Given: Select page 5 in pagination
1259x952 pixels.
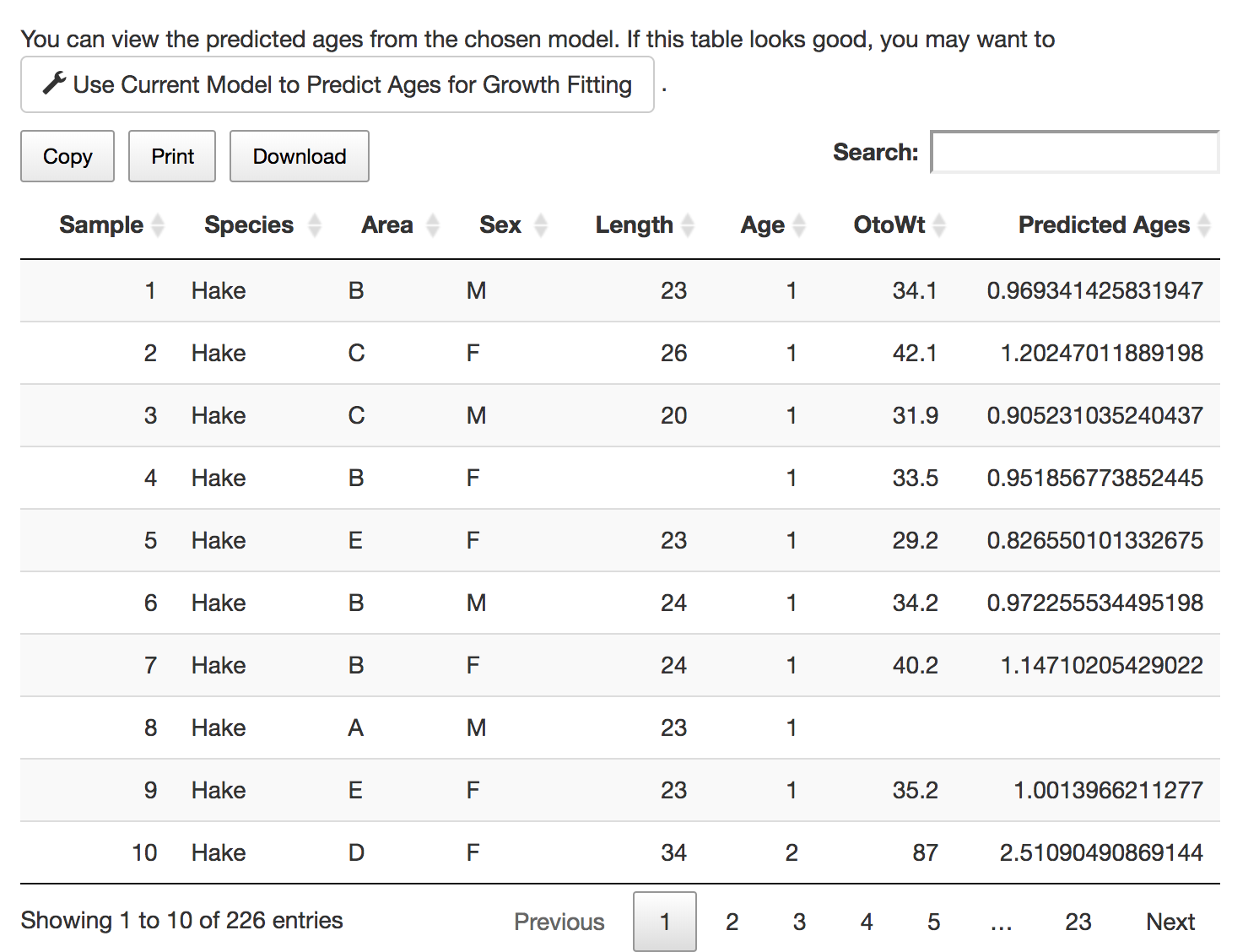Looking at the screenshot, I should (933, 922).
